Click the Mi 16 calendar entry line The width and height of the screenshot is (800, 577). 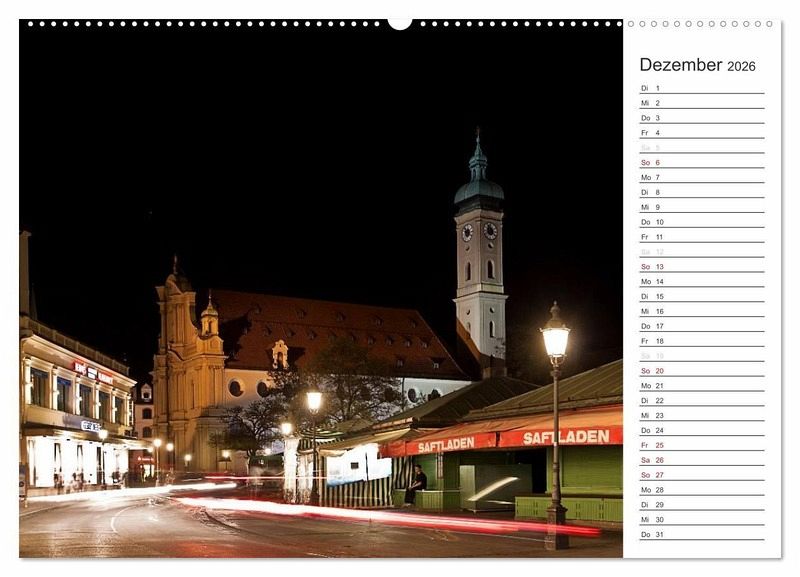701,311
